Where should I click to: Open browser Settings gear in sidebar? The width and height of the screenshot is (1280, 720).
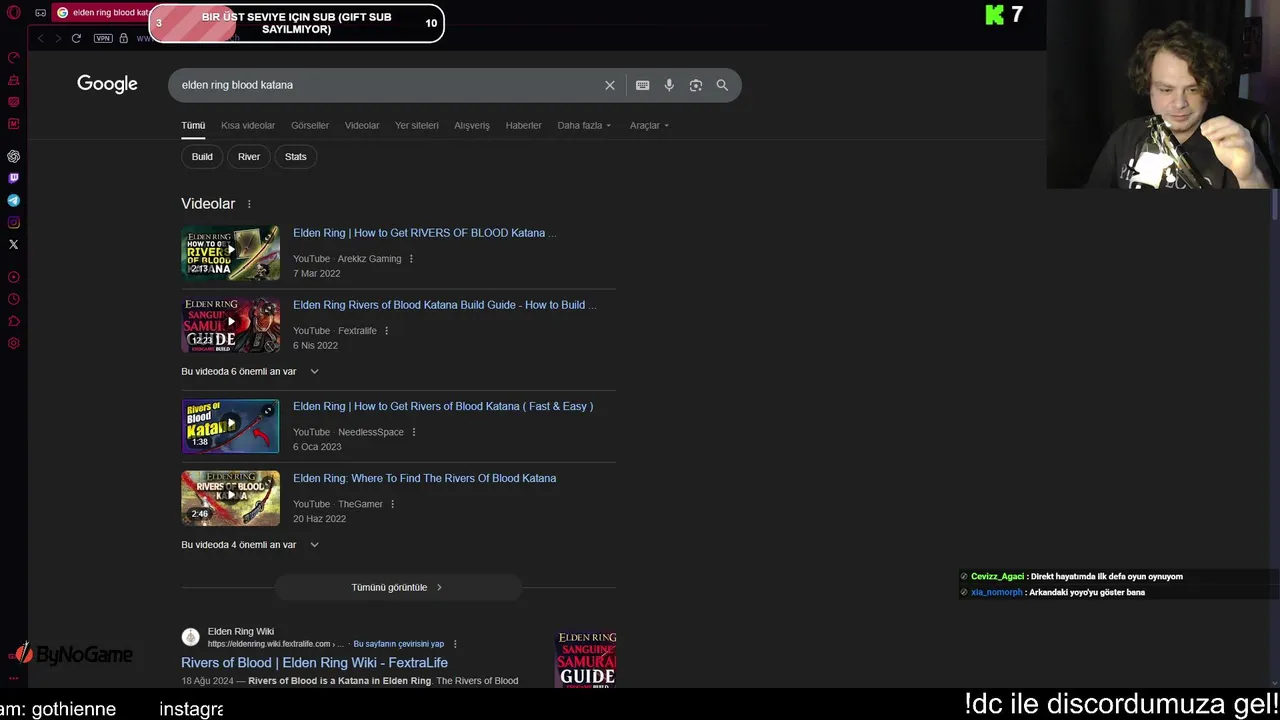pos(14,343)
